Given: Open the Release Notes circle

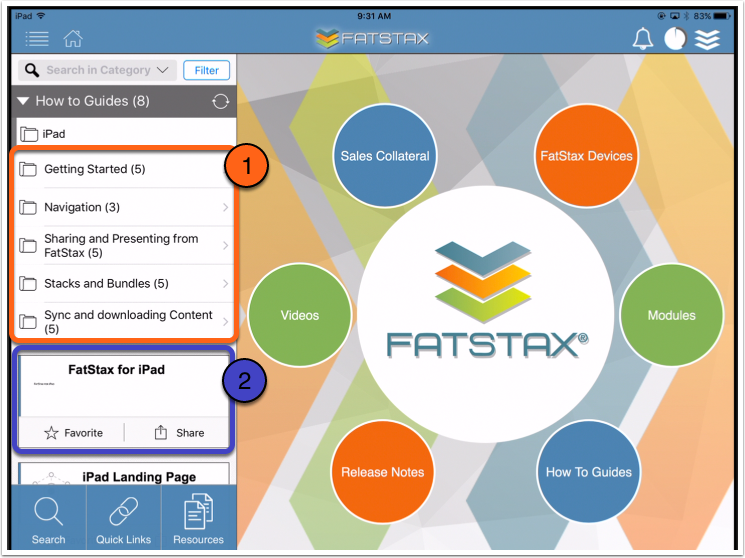Looking at the screenshot, I should [382, 471].
